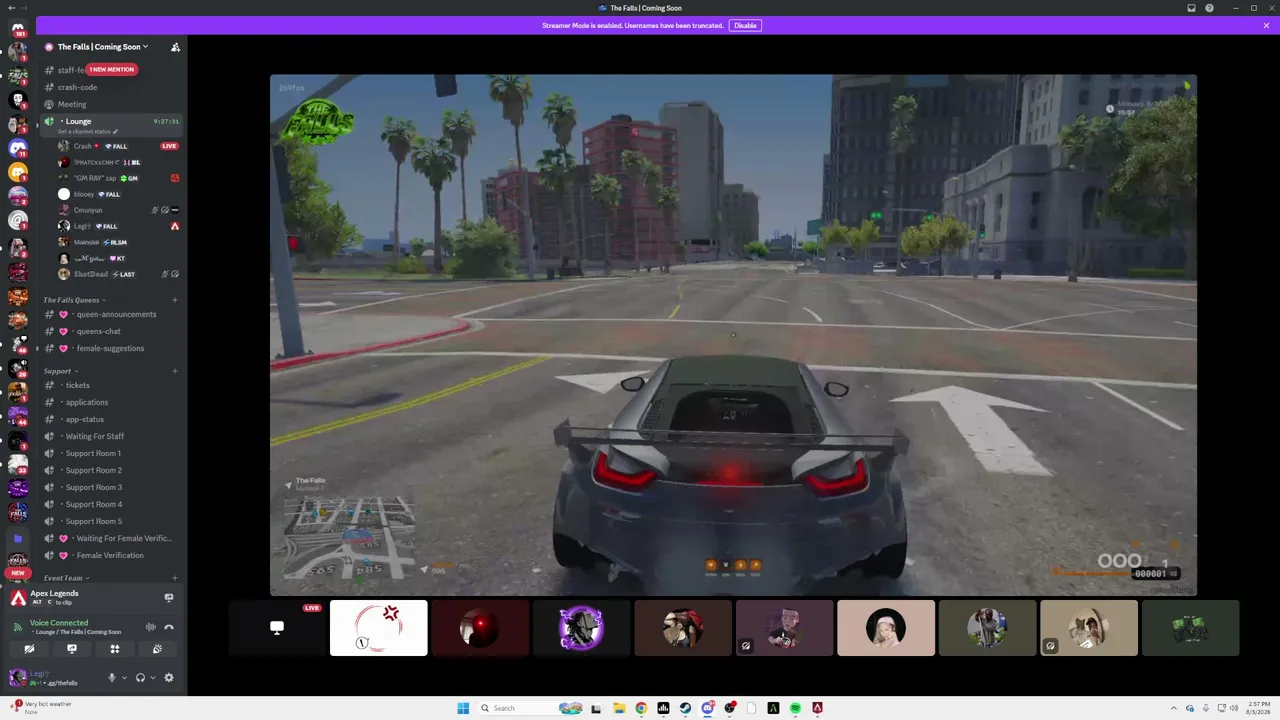Collapse The Falls Queens category
This screenshot has height=720, width=1280.
(x=74, y=300)
